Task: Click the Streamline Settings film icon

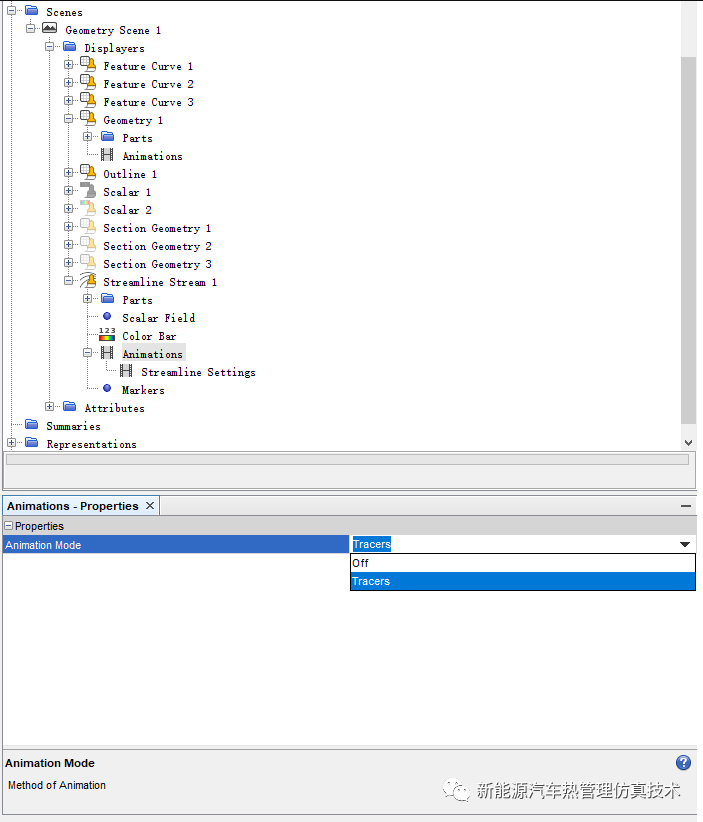Action: tap(126, 371)
